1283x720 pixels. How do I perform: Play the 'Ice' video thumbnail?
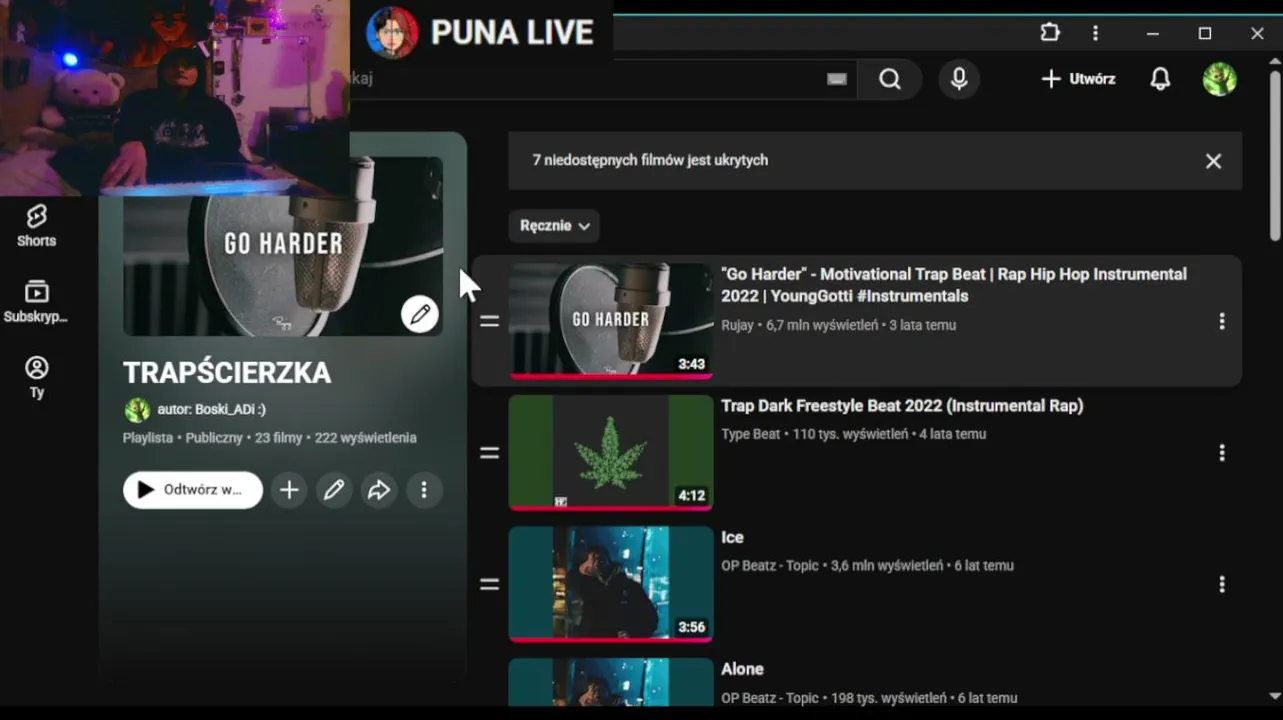[x=611, y=585]
